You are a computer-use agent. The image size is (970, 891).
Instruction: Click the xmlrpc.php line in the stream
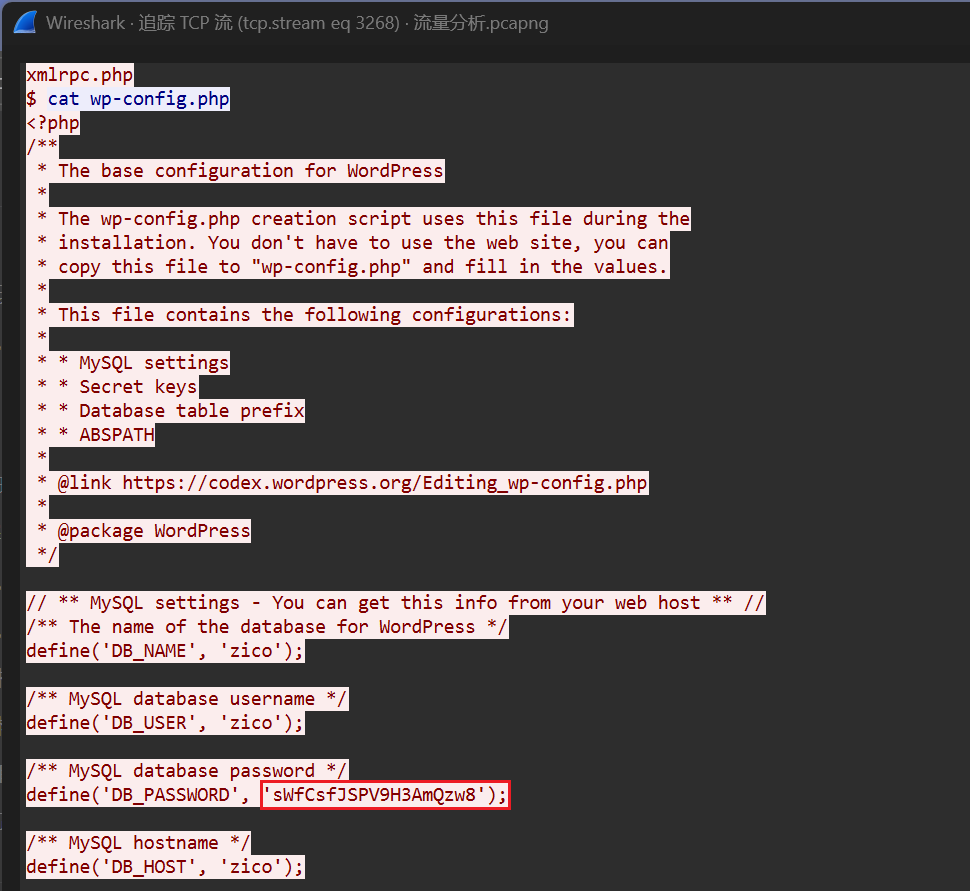click(x=79, y=75)
